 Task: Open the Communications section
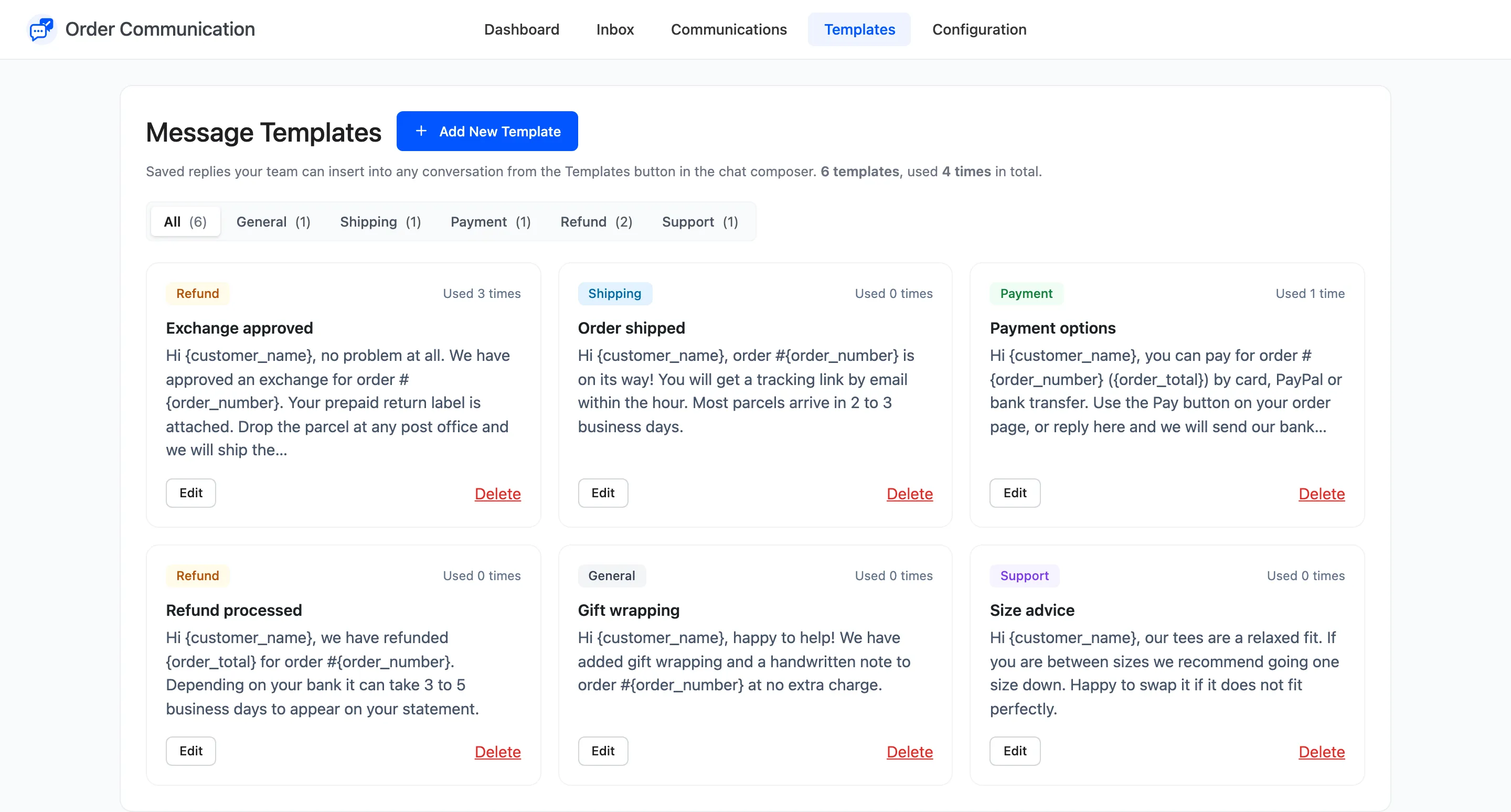[x=729, y=29]
